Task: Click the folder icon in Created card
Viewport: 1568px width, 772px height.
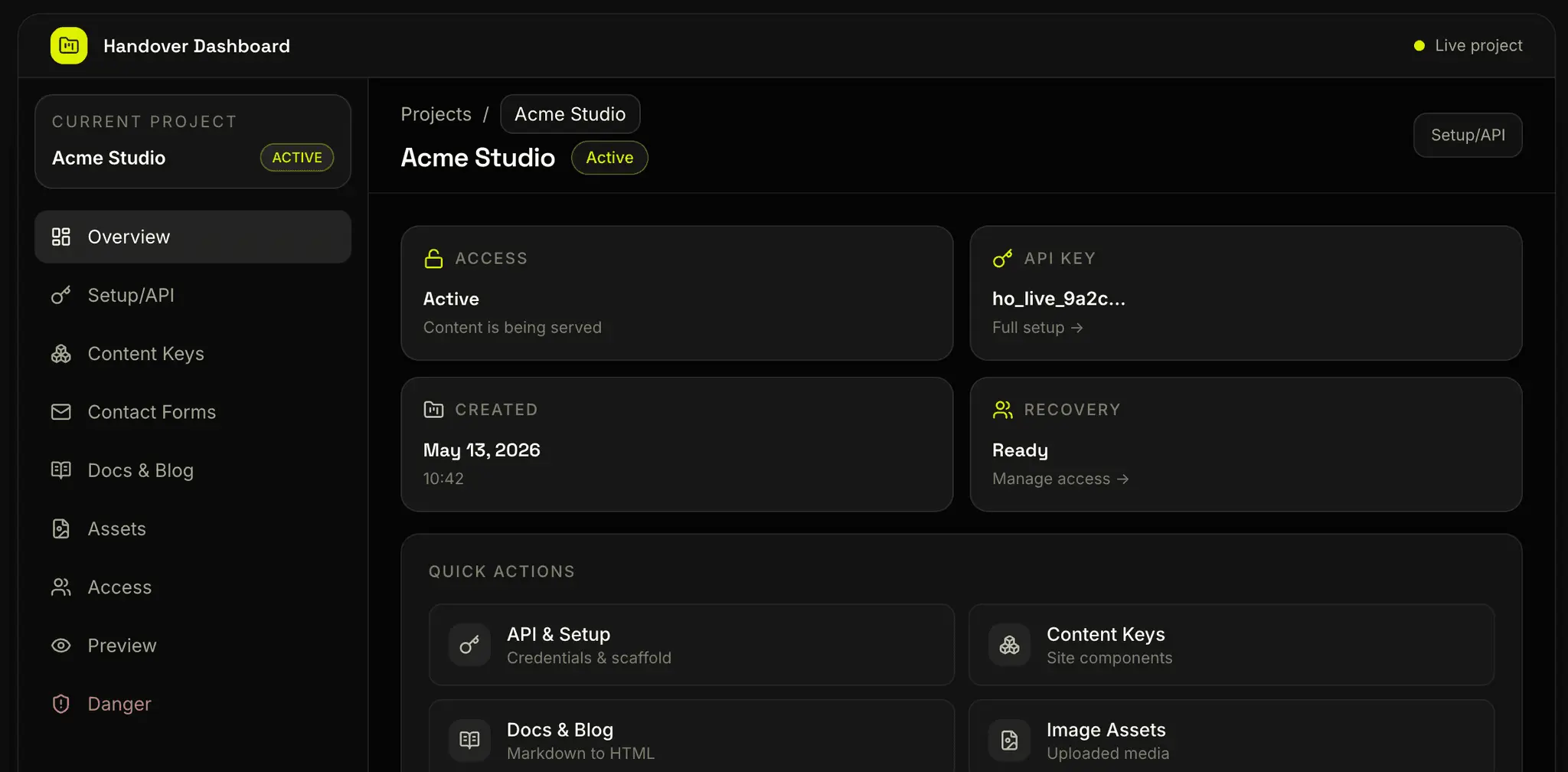Action: [433, 410]
